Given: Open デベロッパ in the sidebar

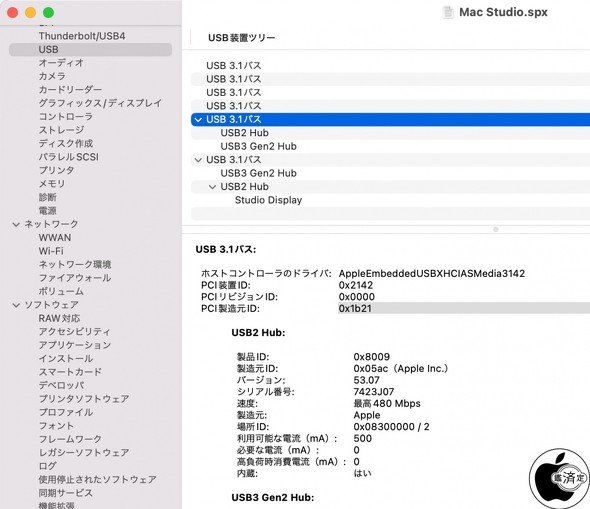Looking at the screenshot, I should 61,386.
